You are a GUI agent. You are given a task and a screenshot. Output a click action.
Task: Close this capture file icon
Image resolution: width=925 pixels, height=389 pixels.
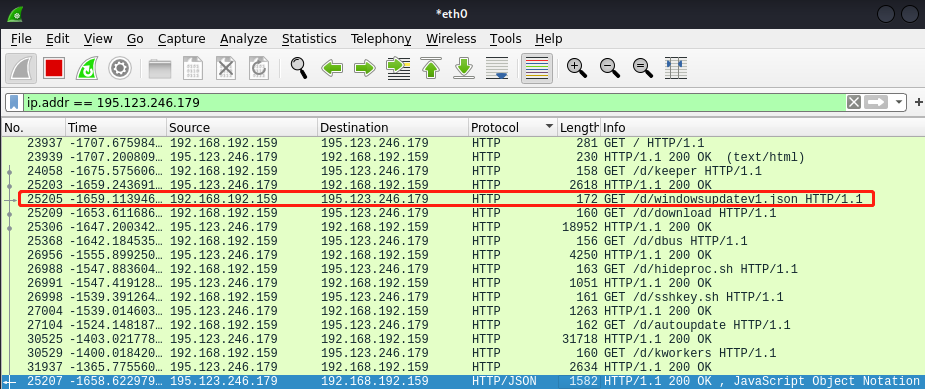point(225,68)
